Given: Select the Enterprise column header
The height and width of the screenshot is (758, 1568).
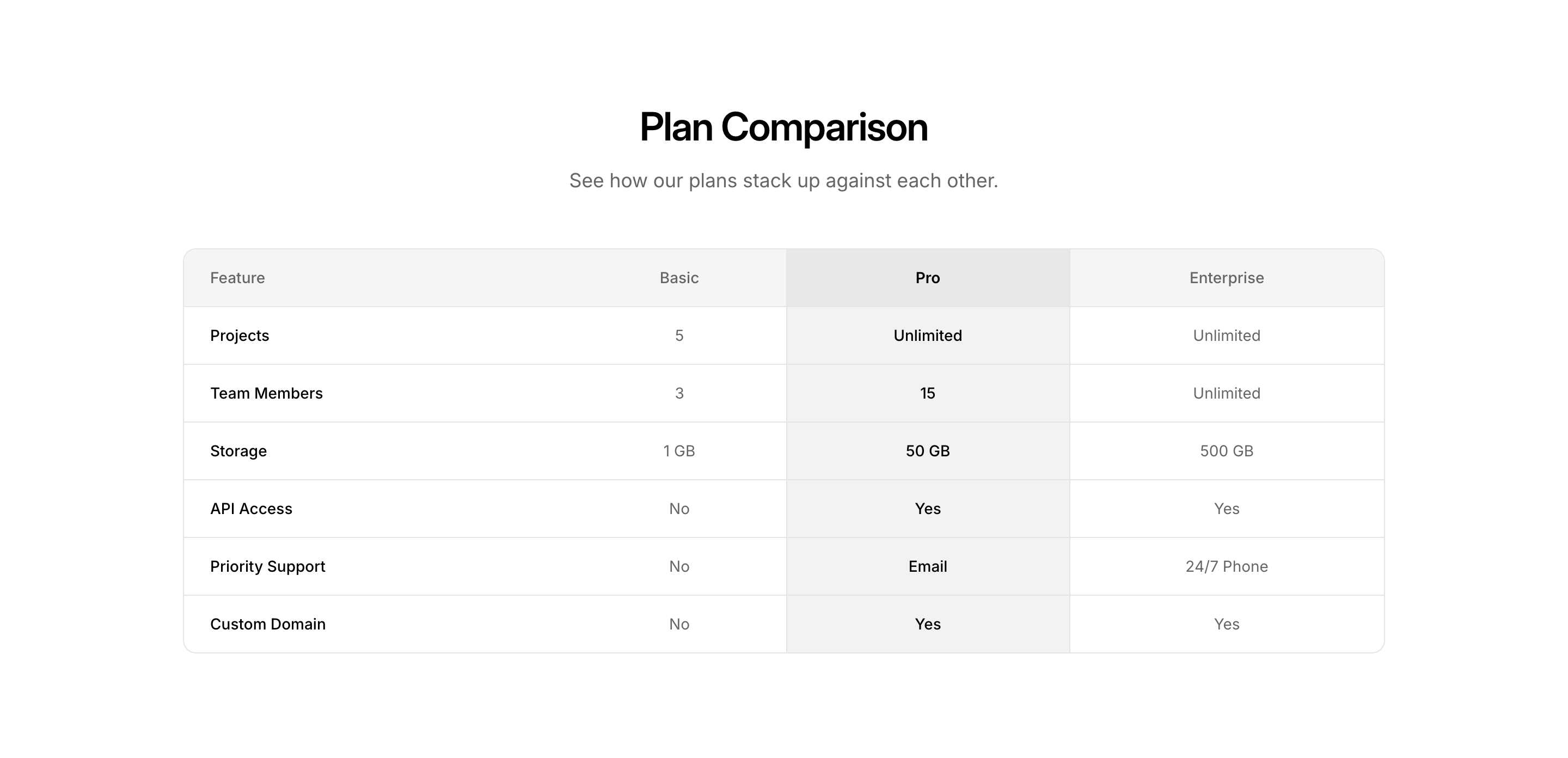Looking at the screenshot, I should pos(1226,278).
